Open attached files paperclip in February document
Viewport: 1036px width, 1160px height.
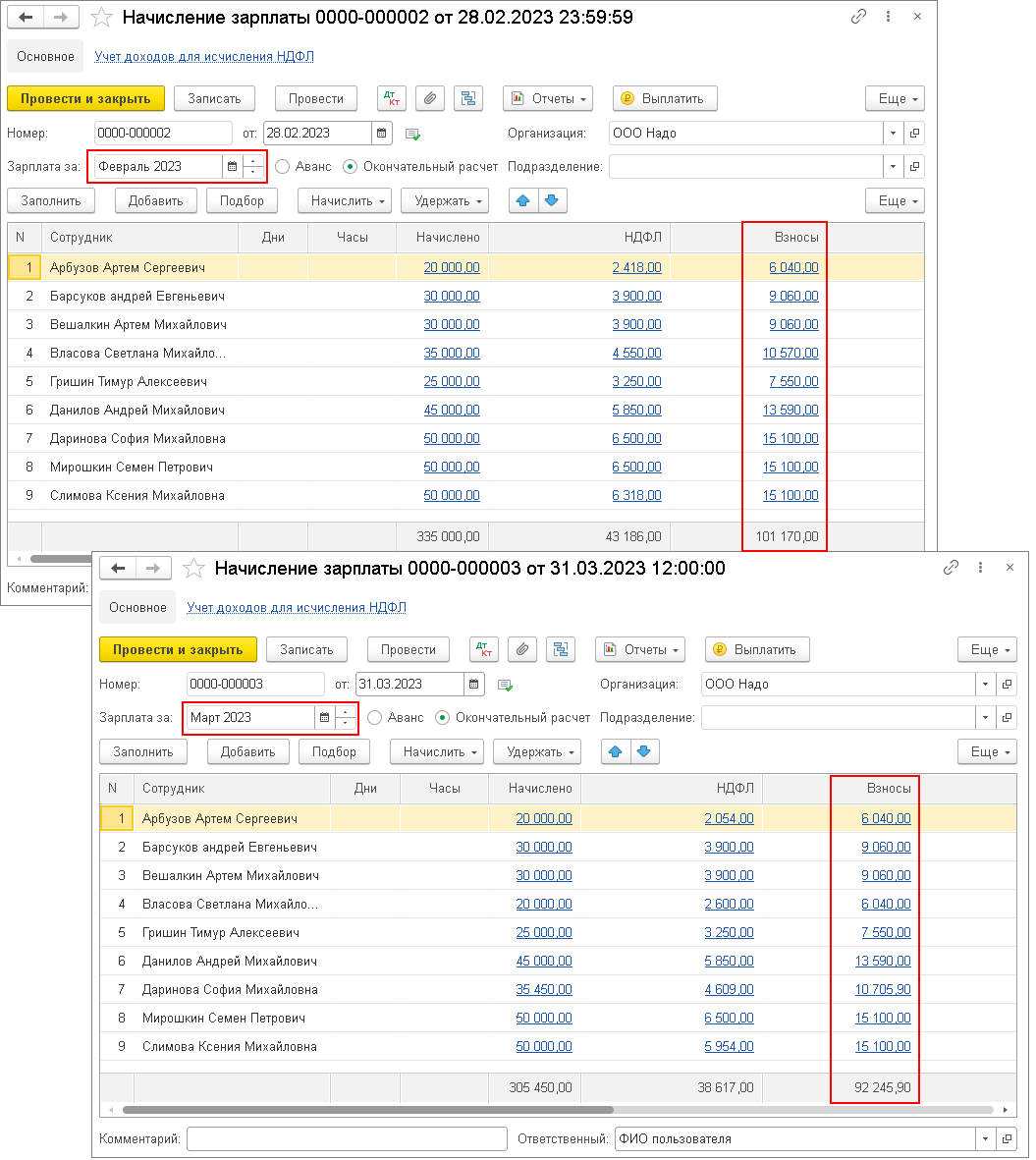click(x=430, y=98)
